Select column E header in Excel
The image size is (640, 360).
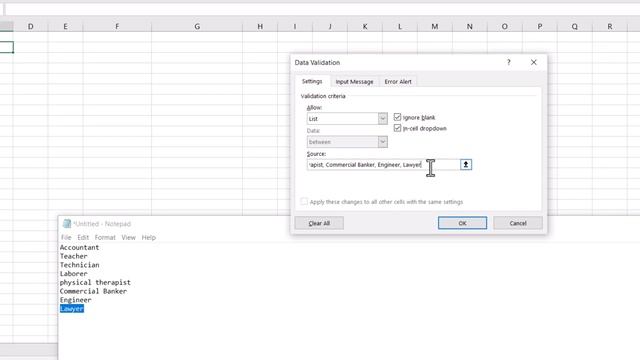[65, 27]
